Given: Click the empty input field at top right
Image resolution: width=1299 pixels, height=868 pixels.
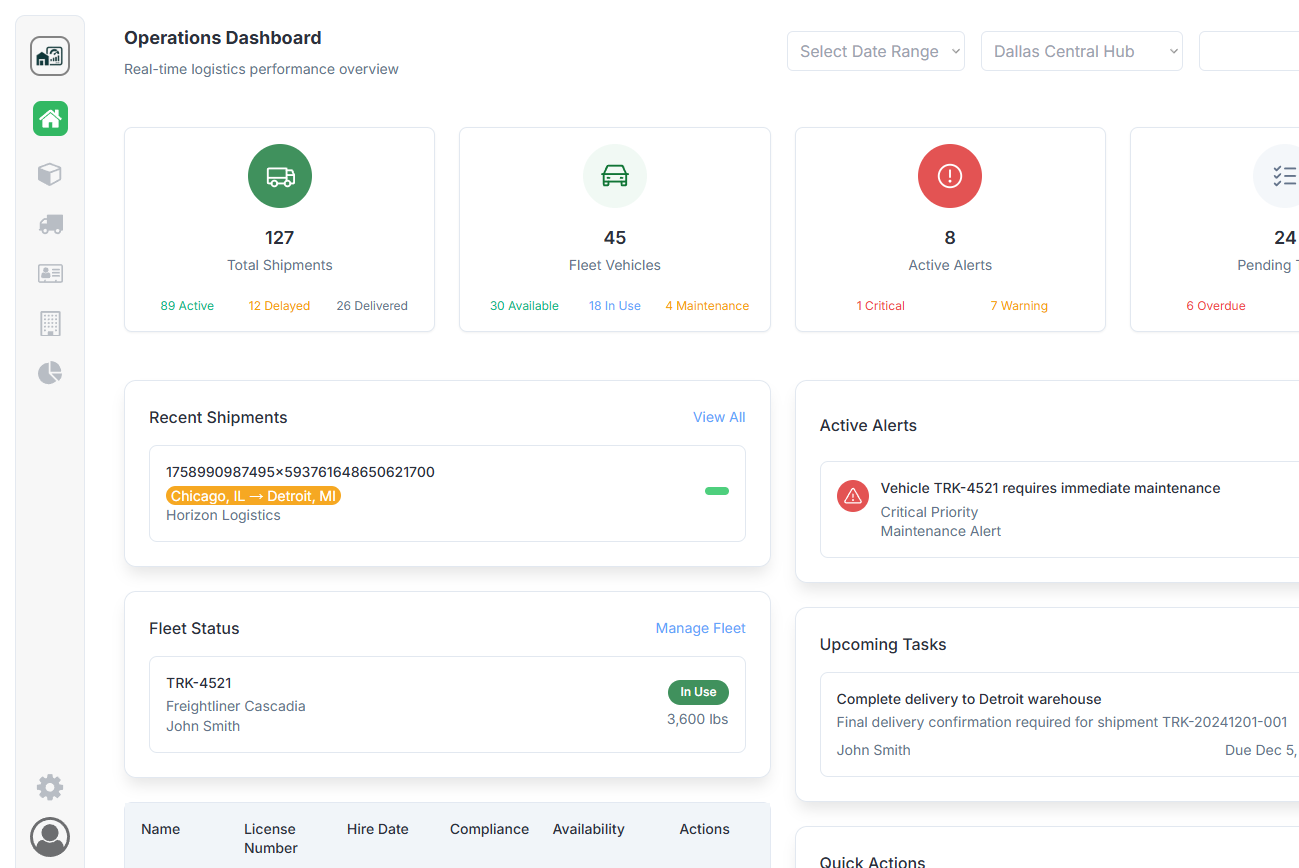Looking at the screenshot, I should pos(1250,52).
